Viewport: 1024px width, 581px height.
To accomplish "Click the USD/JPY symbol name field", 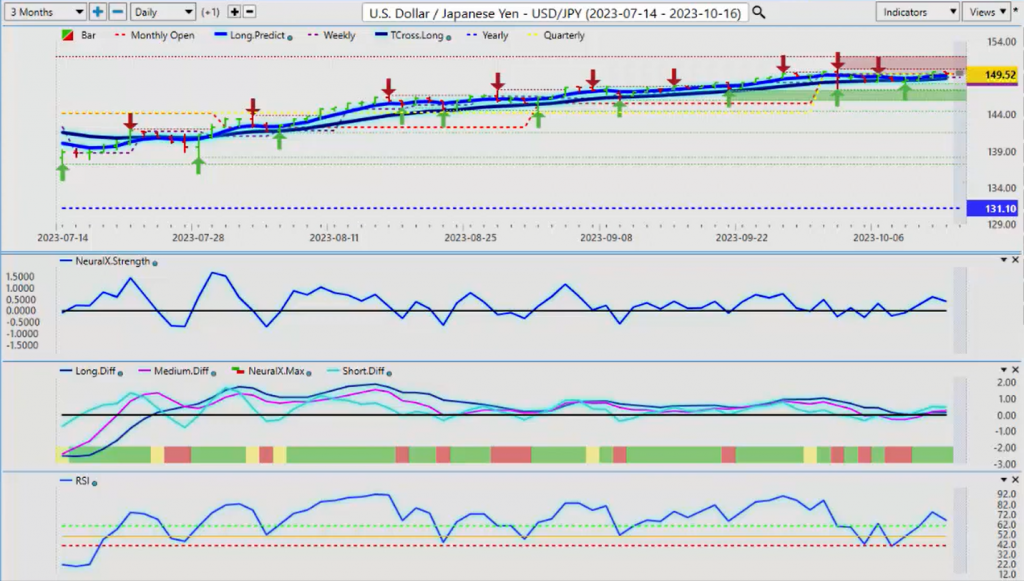I will 555,12.
